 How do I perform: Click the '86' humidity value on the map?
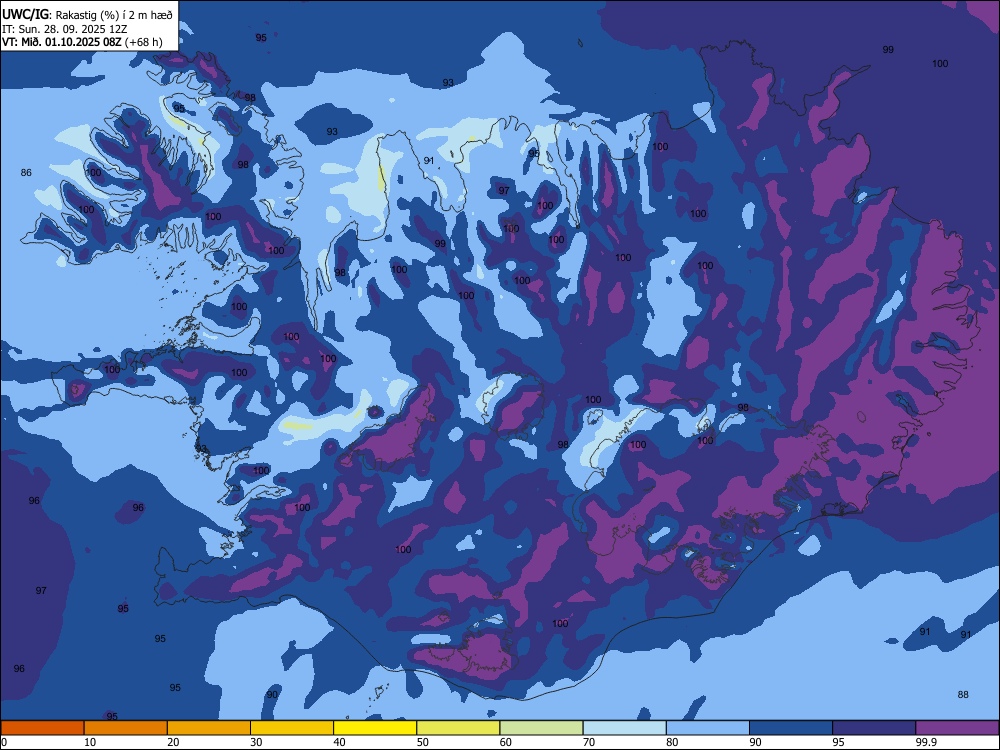(x=26, y=173)
